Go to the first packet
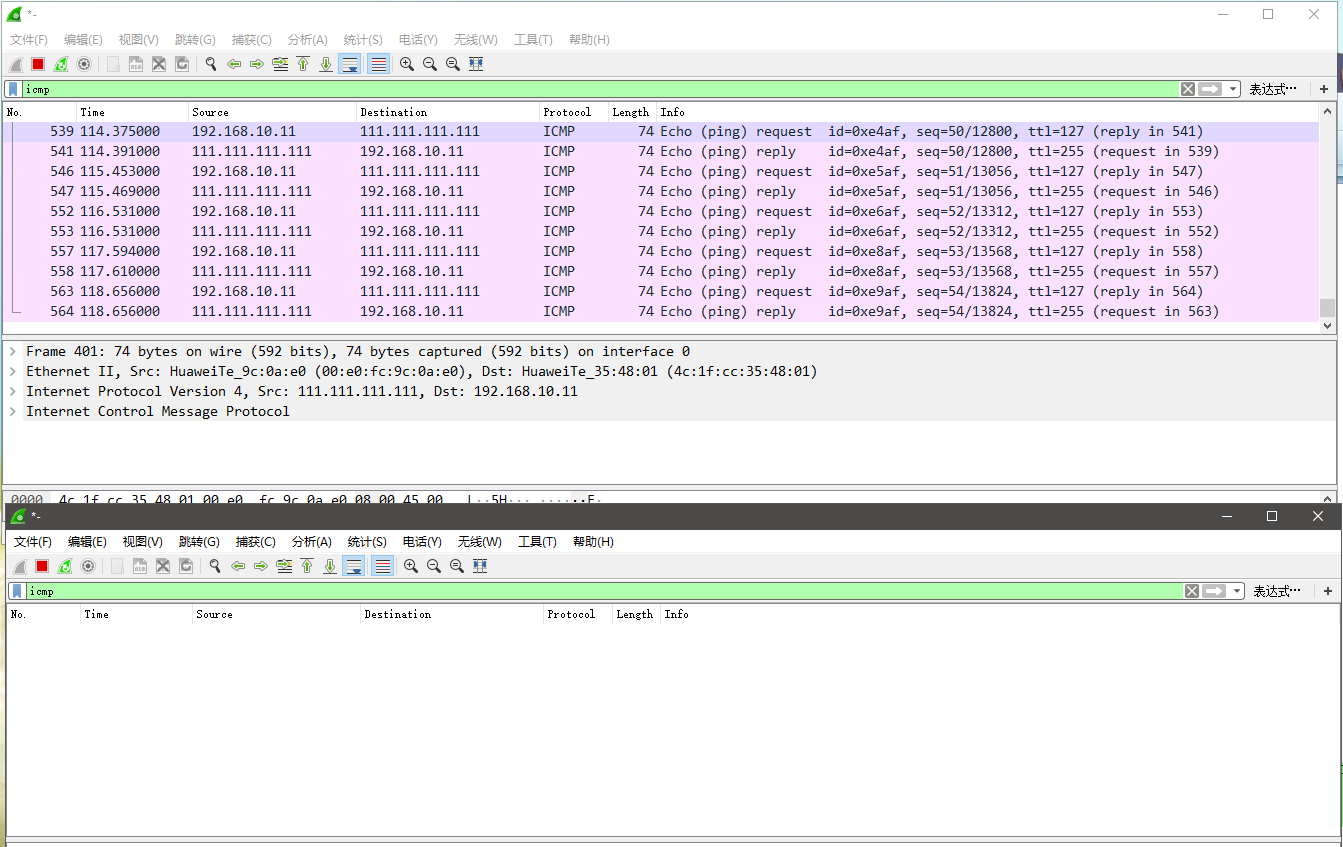The width and height of the screenshot is (1343, 847). (x=303, y=63)
